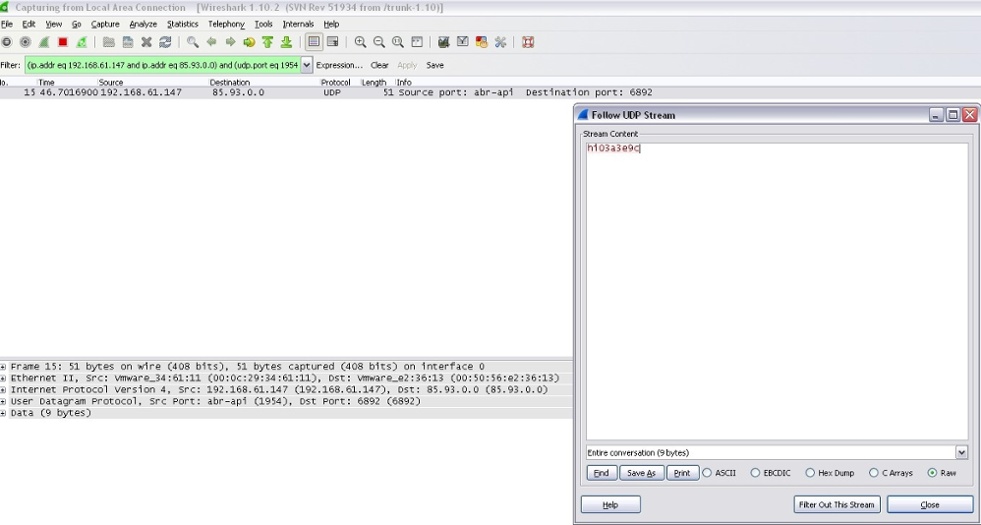The height and width of the screenshot is (525, 981).
Task: Click Save As in stream dialog
Action: pos(642,473)
